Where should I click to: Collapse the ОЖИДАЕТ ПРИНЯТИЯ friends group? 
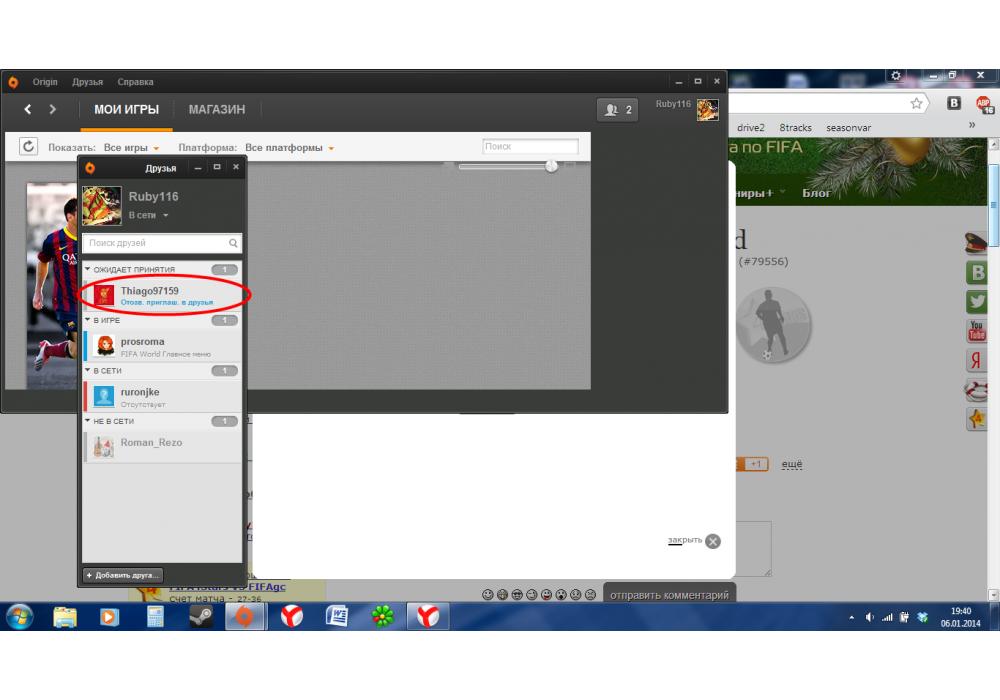[88, 270]
